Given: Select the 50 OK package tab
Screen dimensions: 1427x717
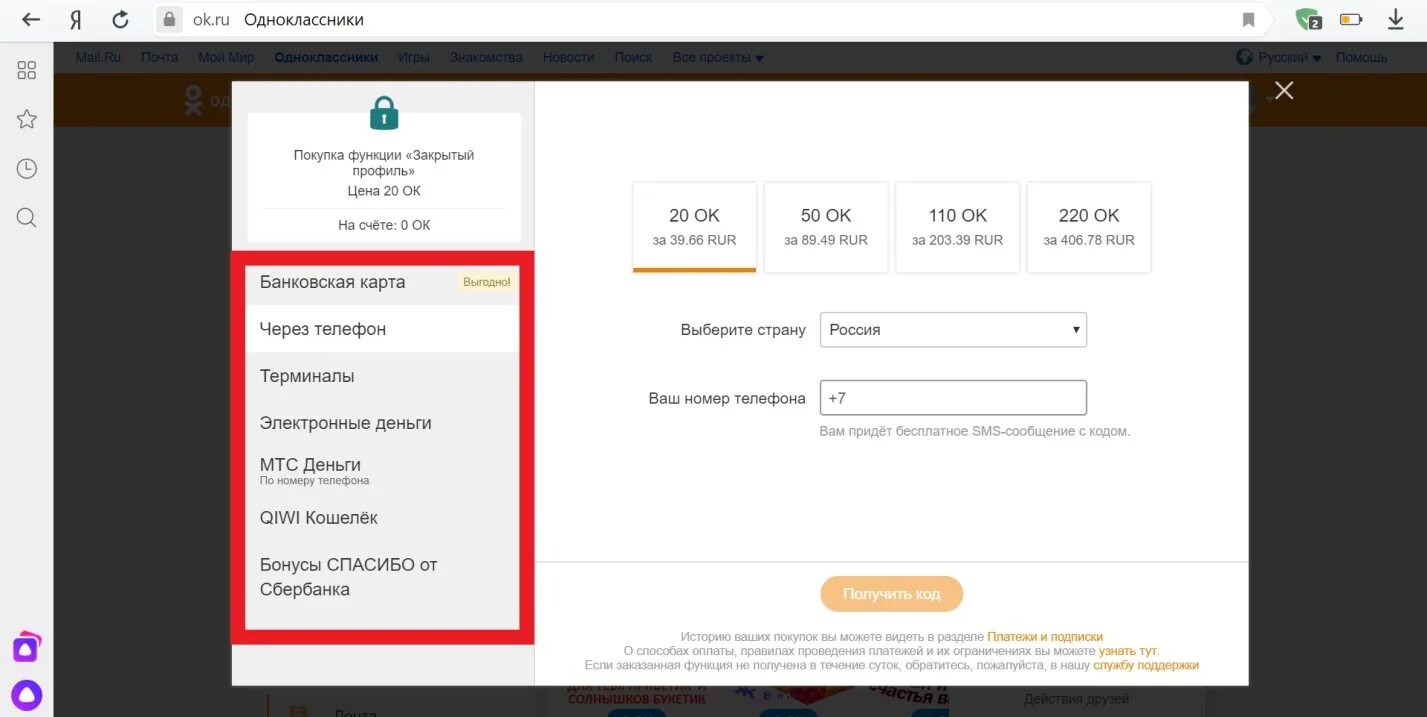Looking at the screenshot, I should (826, 227).
